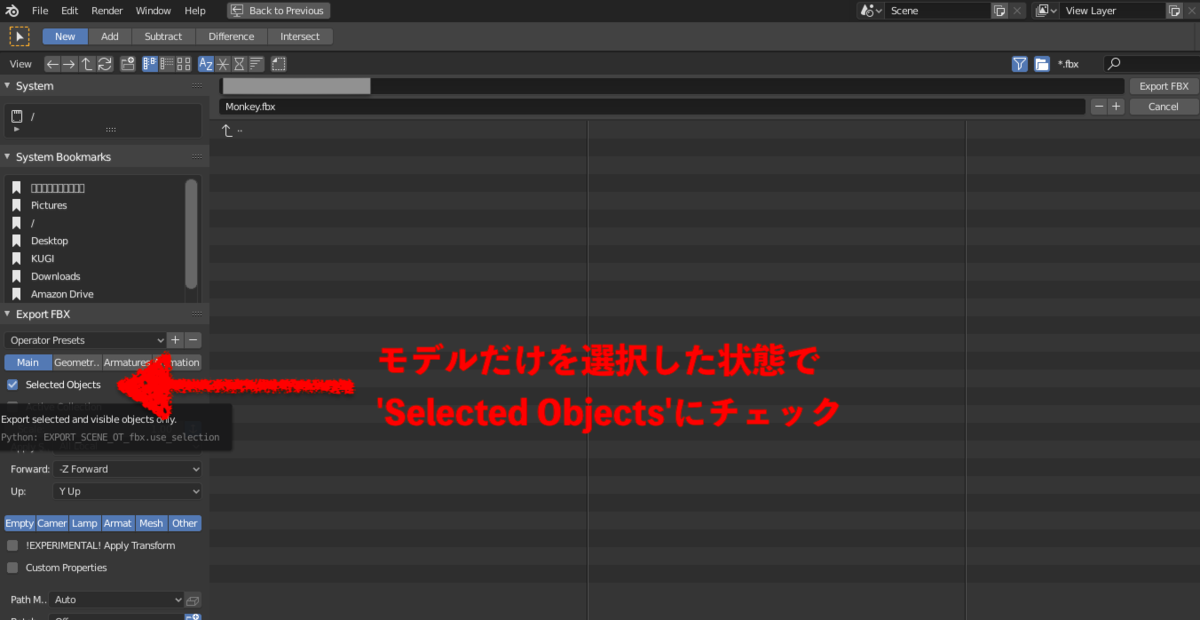
Task: Collapse the Export FBX panel
Action: [8, 314]
